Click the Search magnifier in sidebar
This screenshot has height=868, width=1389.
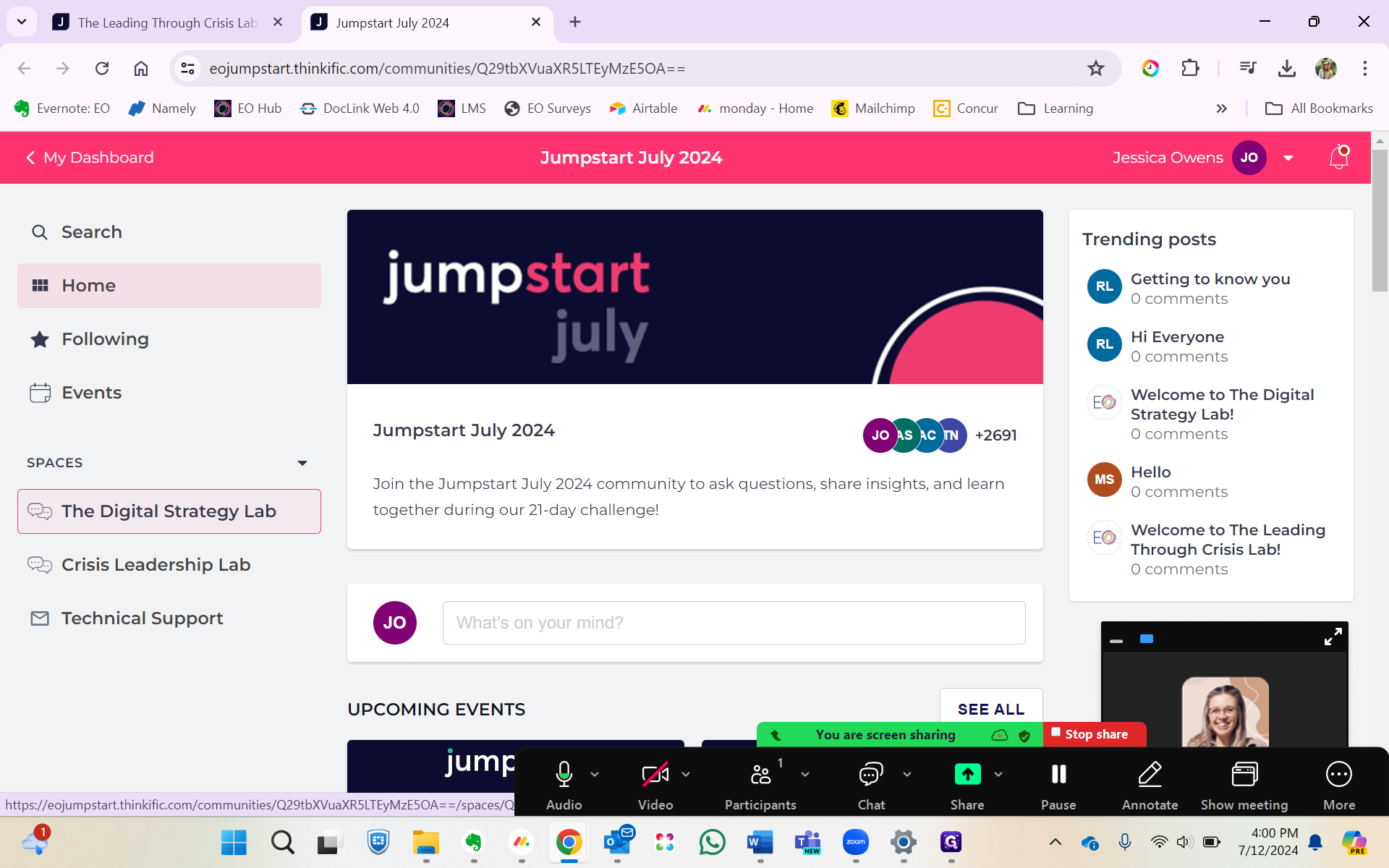[x=40, y=232]
